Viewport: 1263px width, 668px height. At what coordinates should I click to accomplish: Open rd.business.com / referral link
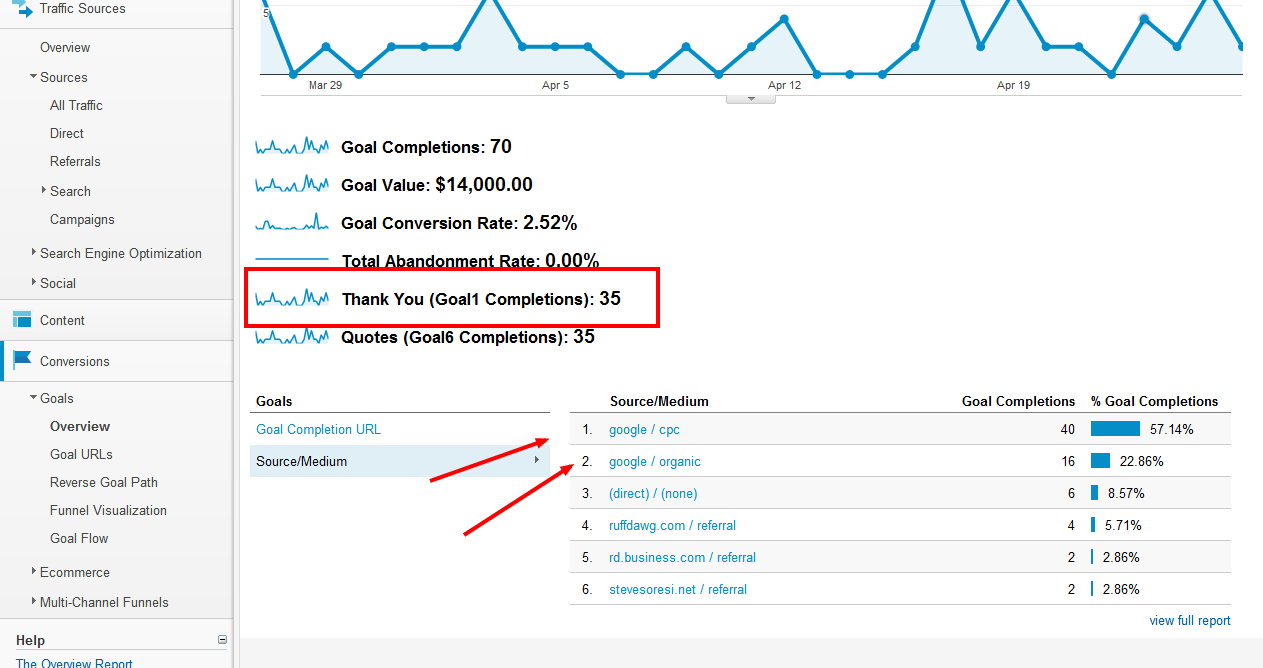(x=682, y=557)
